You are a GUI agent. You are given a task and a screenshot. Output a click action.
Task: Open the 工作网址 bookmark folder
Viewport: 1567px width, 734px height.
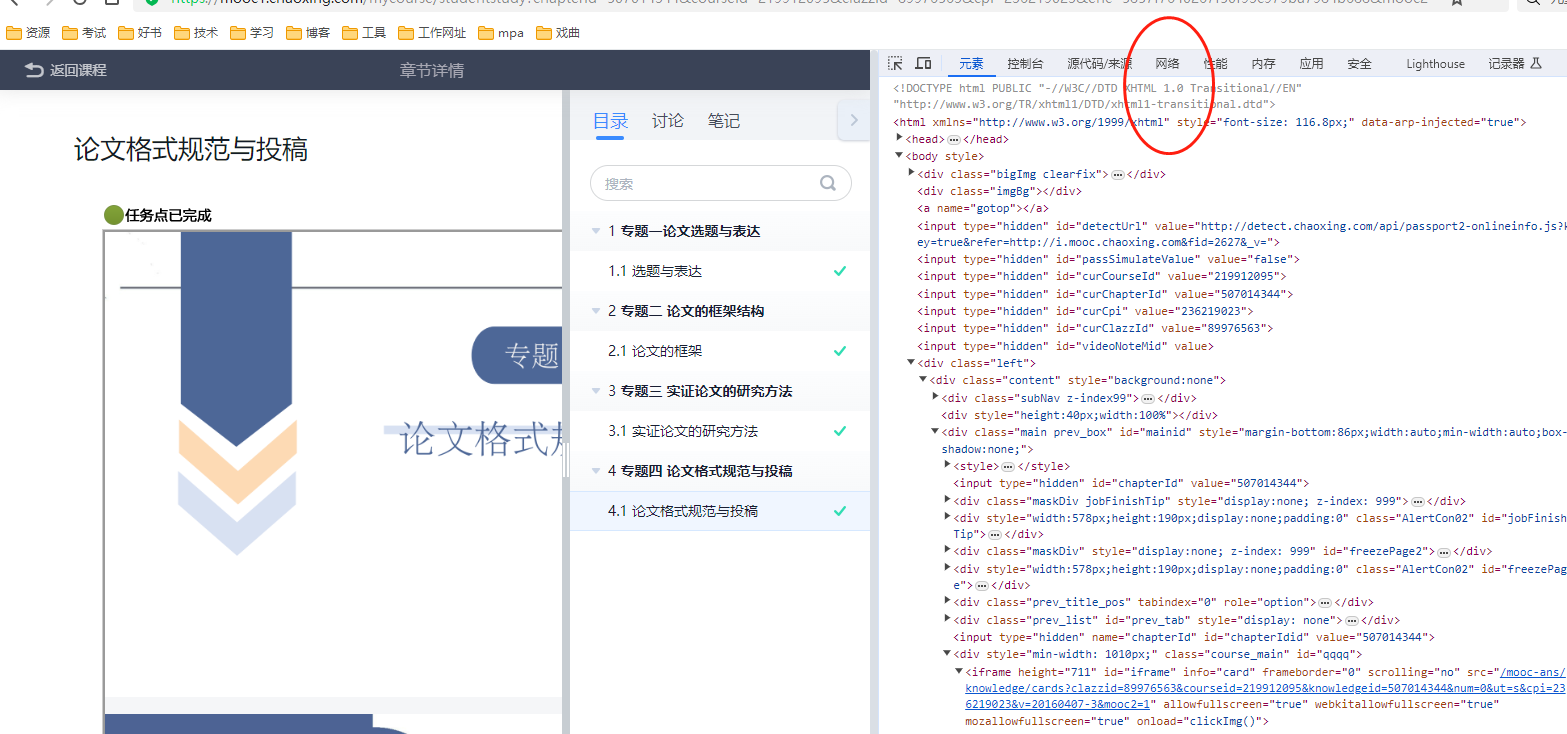click(432, 33)
